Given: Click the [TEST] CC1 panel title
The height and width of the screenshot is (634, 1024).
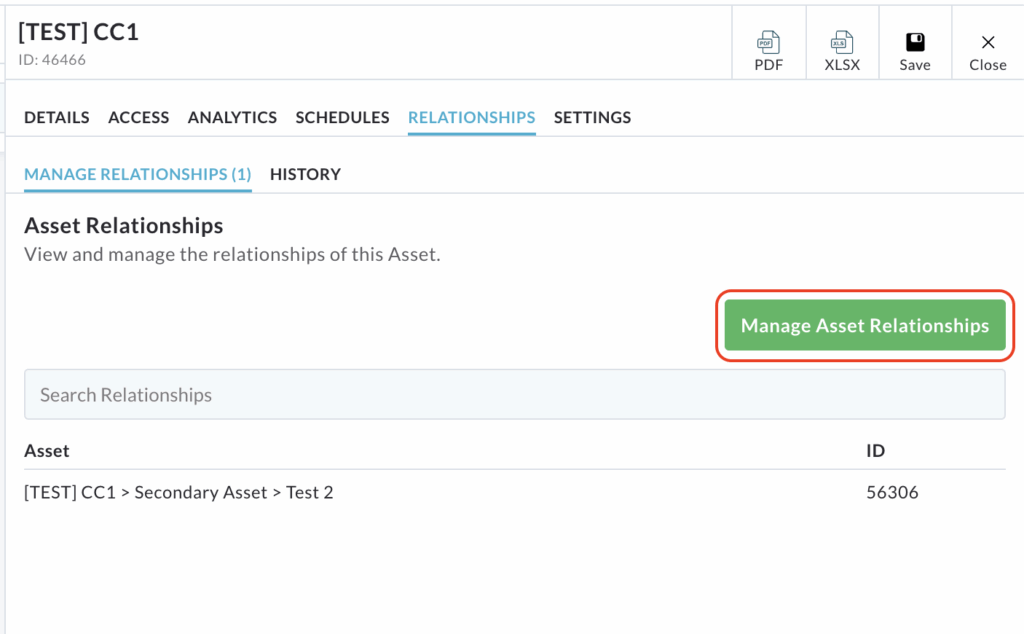Looking at the screenshot, I should (78, 32).
